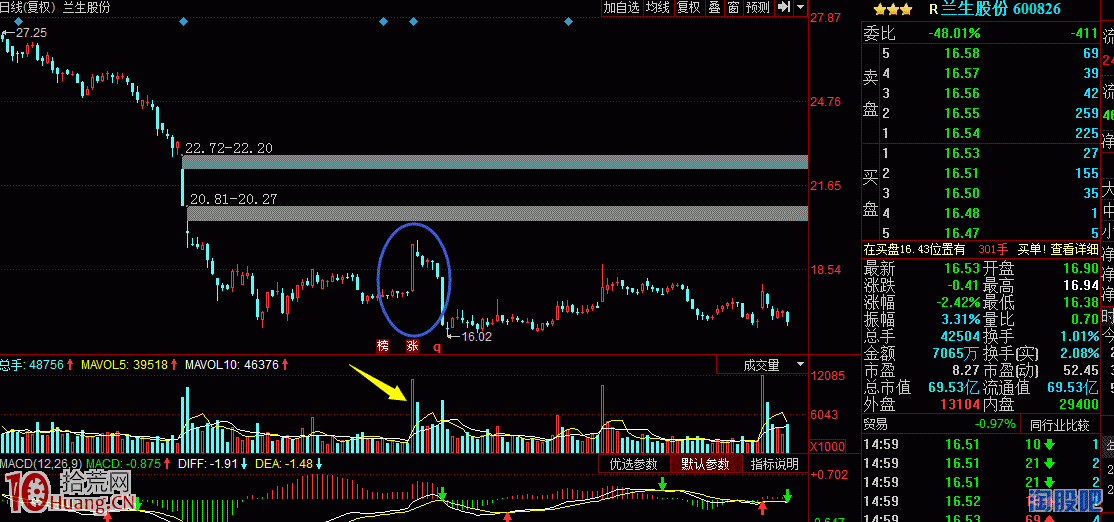
Task: Click the 委比 value -48.01%
Action: (x=954, y=33)
